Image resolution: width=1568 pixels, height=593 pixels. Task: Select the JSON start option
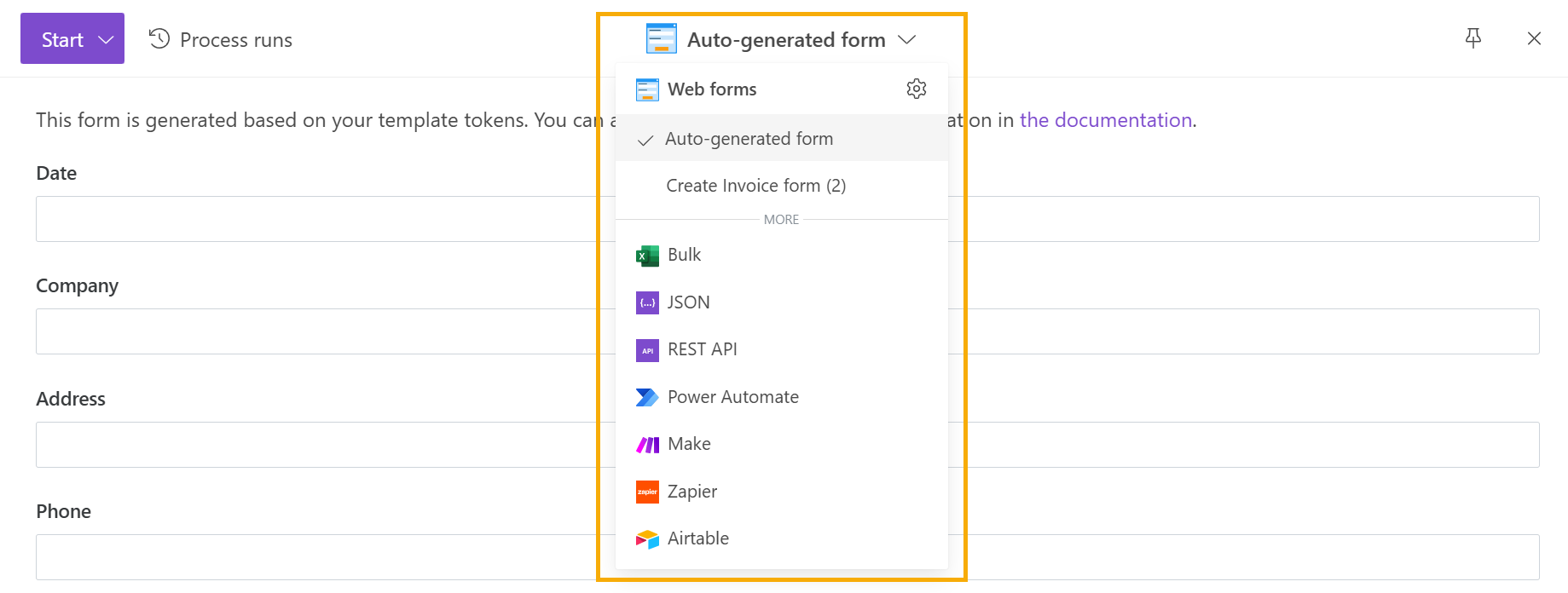[x=782, y=302]
